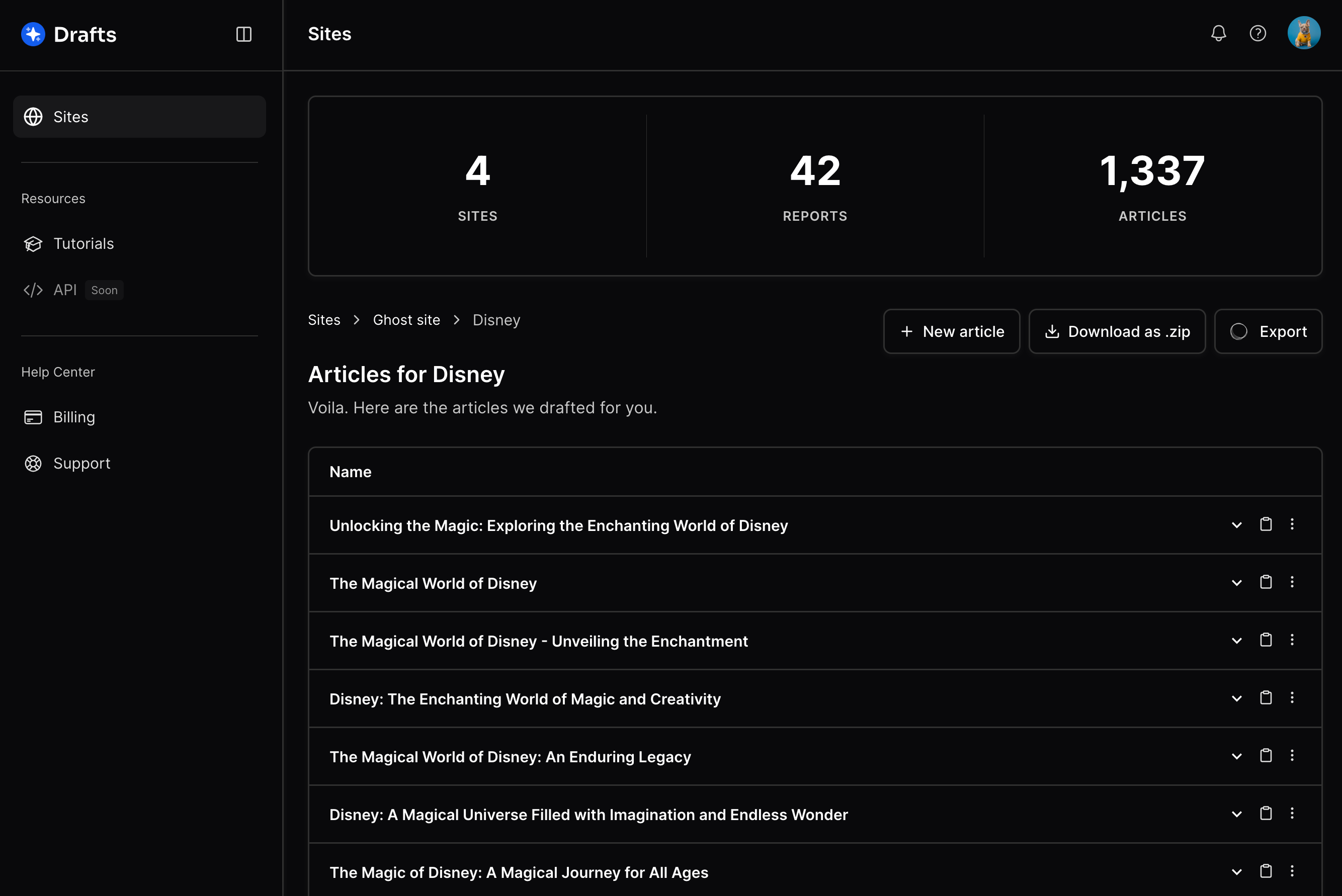Open 'Disney: A Magical Universe Filled' title
This screenshot has width=1342, height=896.
click(589, 815)
